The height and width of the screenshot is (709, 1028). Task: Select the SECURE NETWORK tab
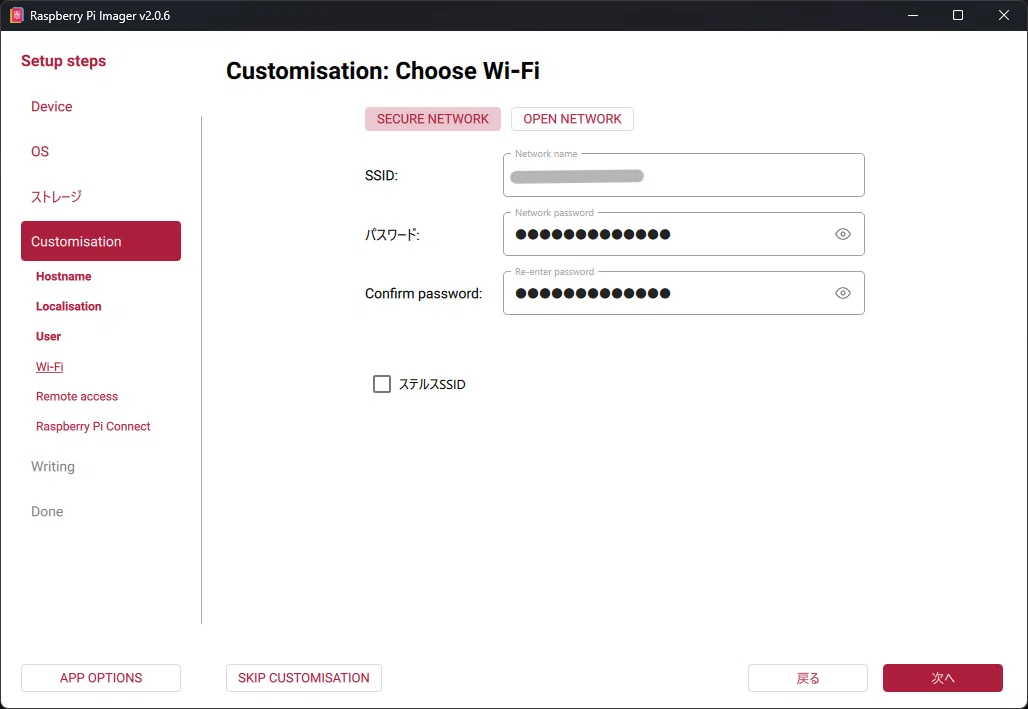[433, 119]
